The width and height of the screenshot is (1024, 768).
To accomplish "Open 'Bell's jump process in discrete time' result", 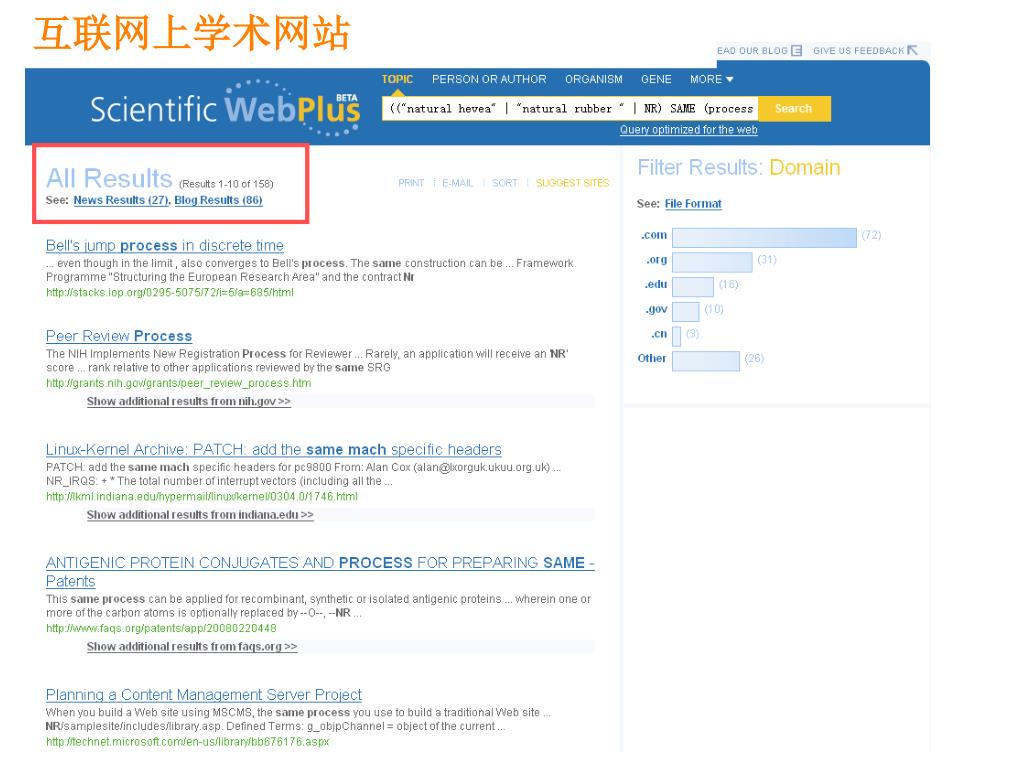I will coord(165,246).
